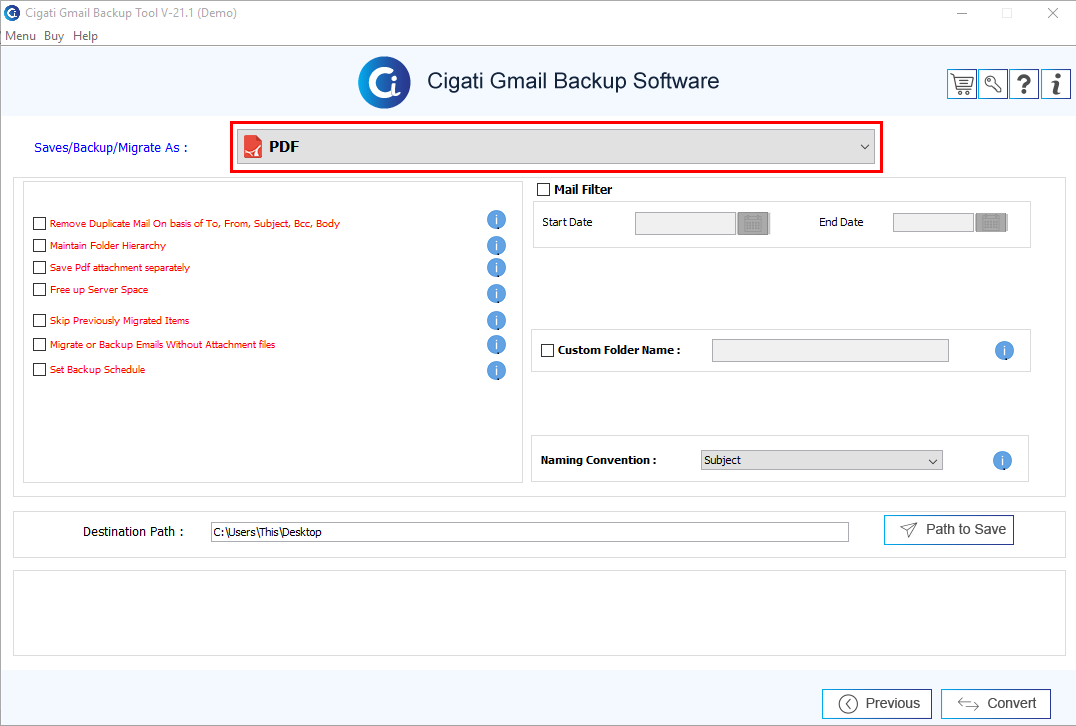Click the Start Date input field

coord(685,224)
